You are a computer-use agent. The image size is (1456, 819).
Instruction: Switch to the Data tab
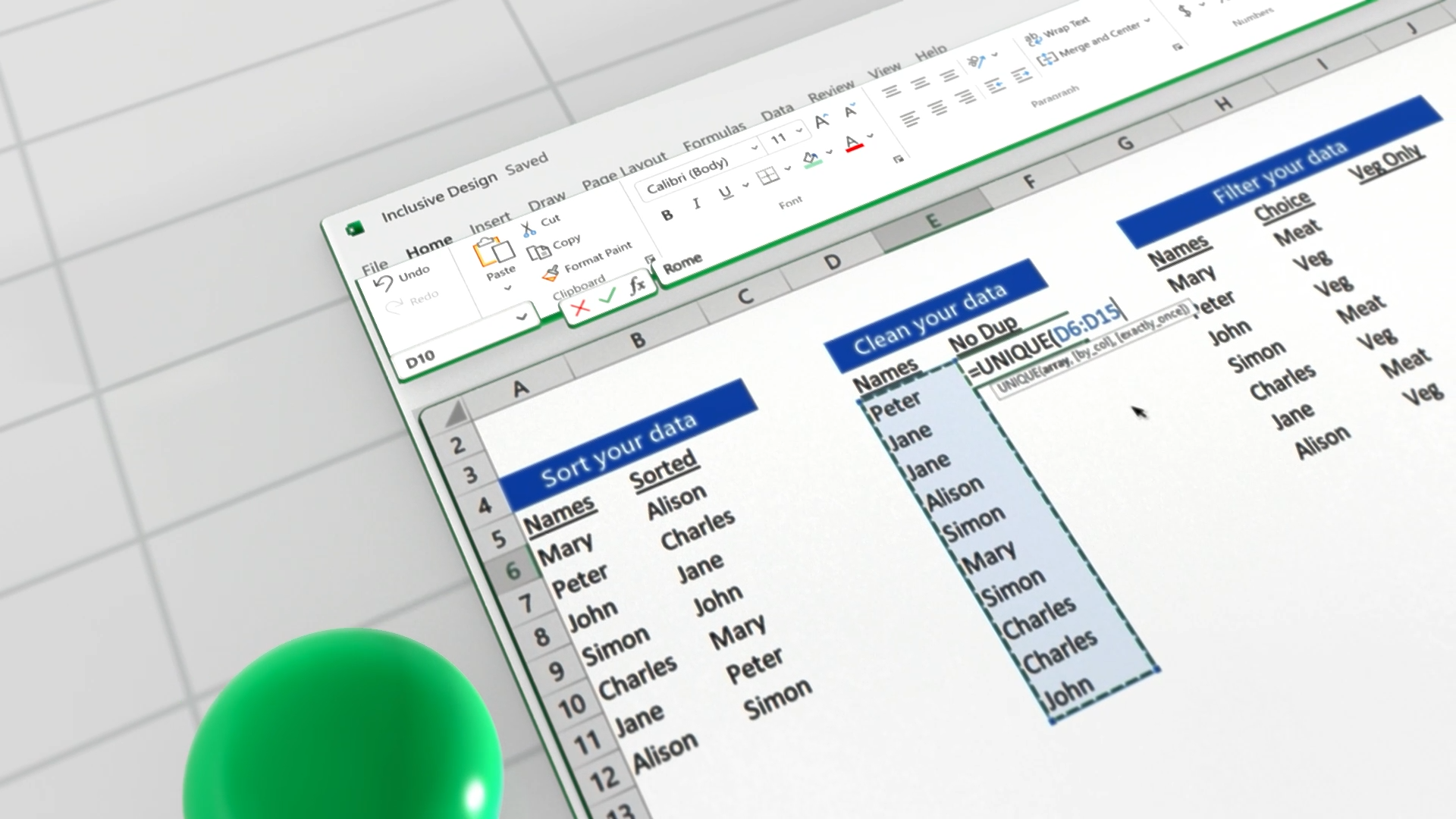[x=777, y=112]
